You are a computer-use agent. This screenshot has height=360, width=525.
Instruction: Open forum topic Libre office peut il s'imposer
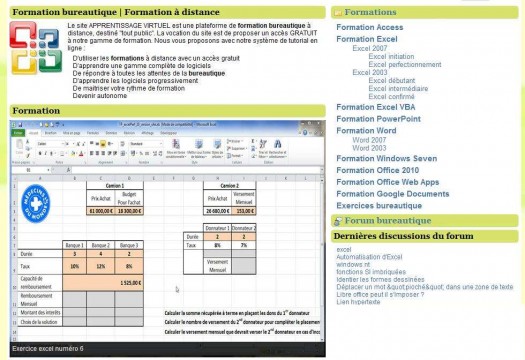(380, 295)
